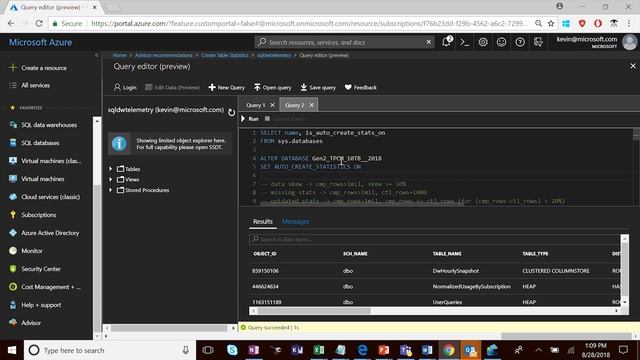Open Windows Start menu
The width and height of the screenshot is (640, 360).
[x=11, y=350]
